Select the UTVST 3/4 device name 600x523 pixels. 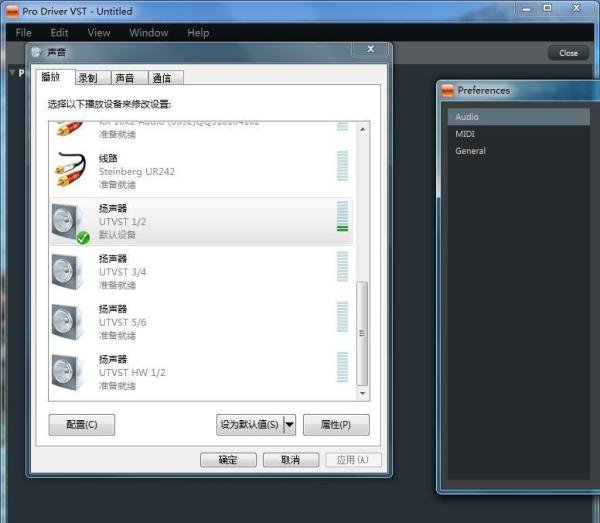click(122, 272)
